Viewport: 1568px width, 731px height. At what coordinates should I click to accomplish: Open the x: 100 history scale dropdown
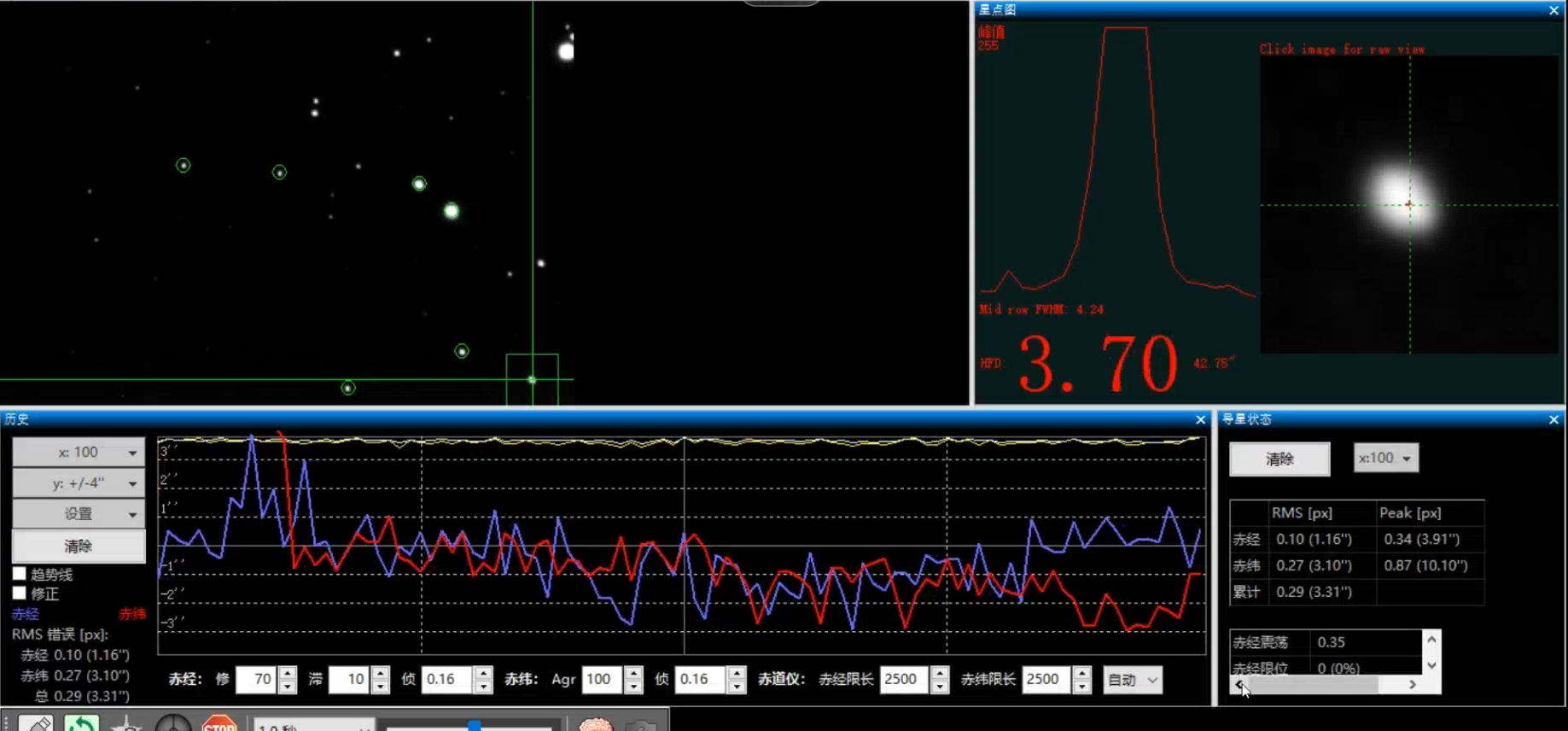pyautogui.click(x=79, y=453)
